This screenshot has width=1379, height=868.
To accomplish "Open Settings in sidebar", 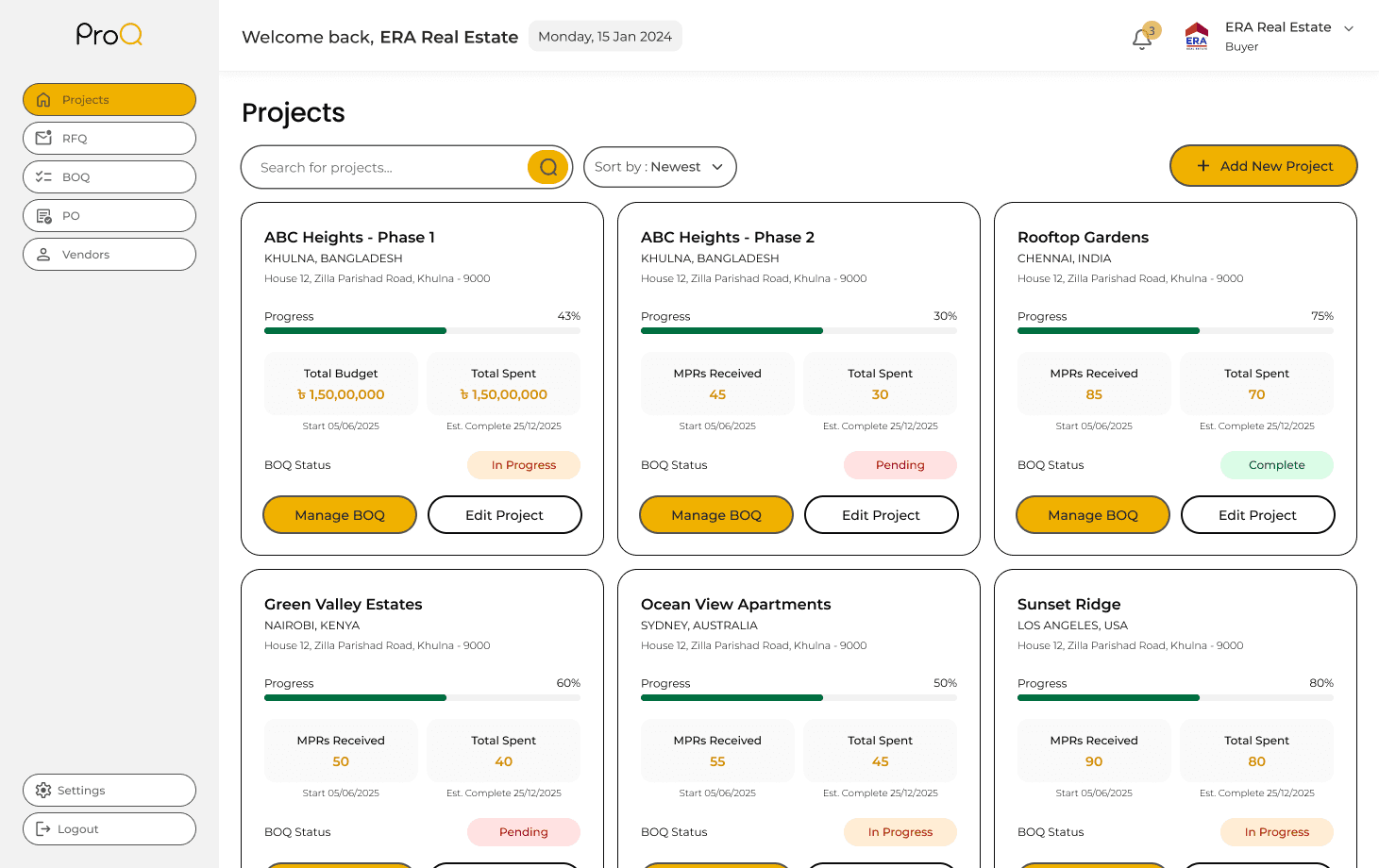I will [109, 791].
